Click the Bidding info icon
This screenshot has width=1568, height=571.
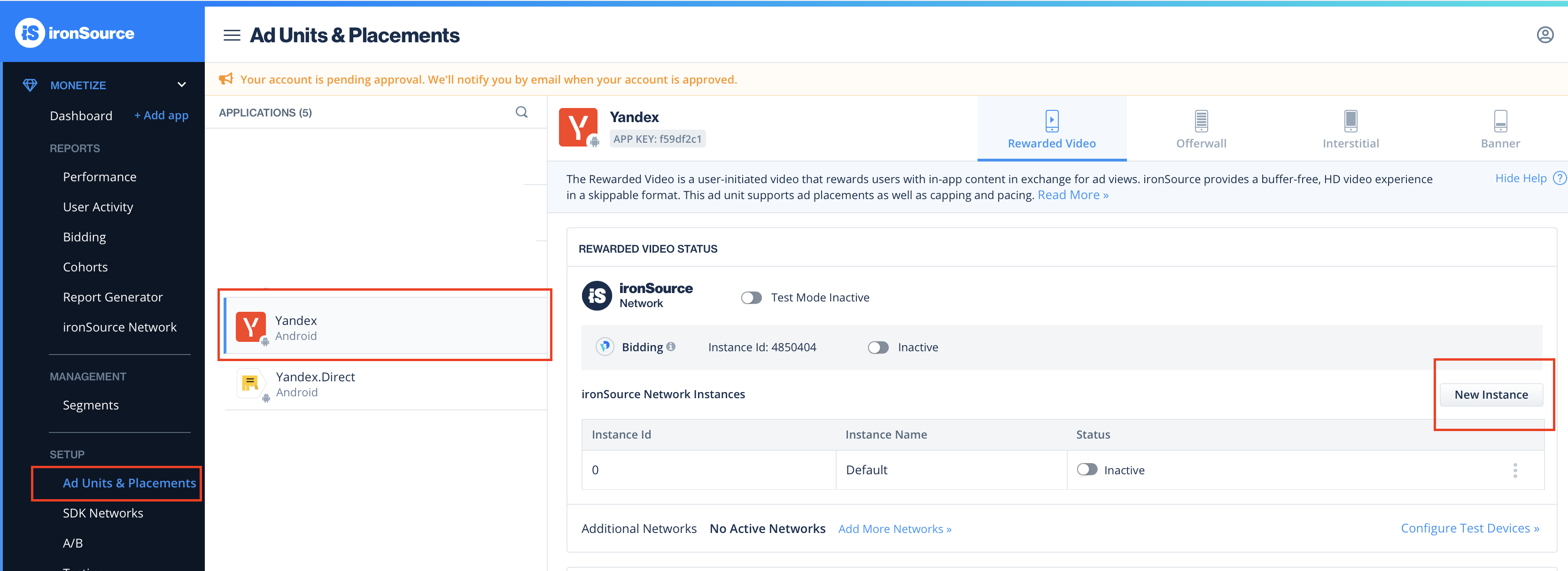671,347
